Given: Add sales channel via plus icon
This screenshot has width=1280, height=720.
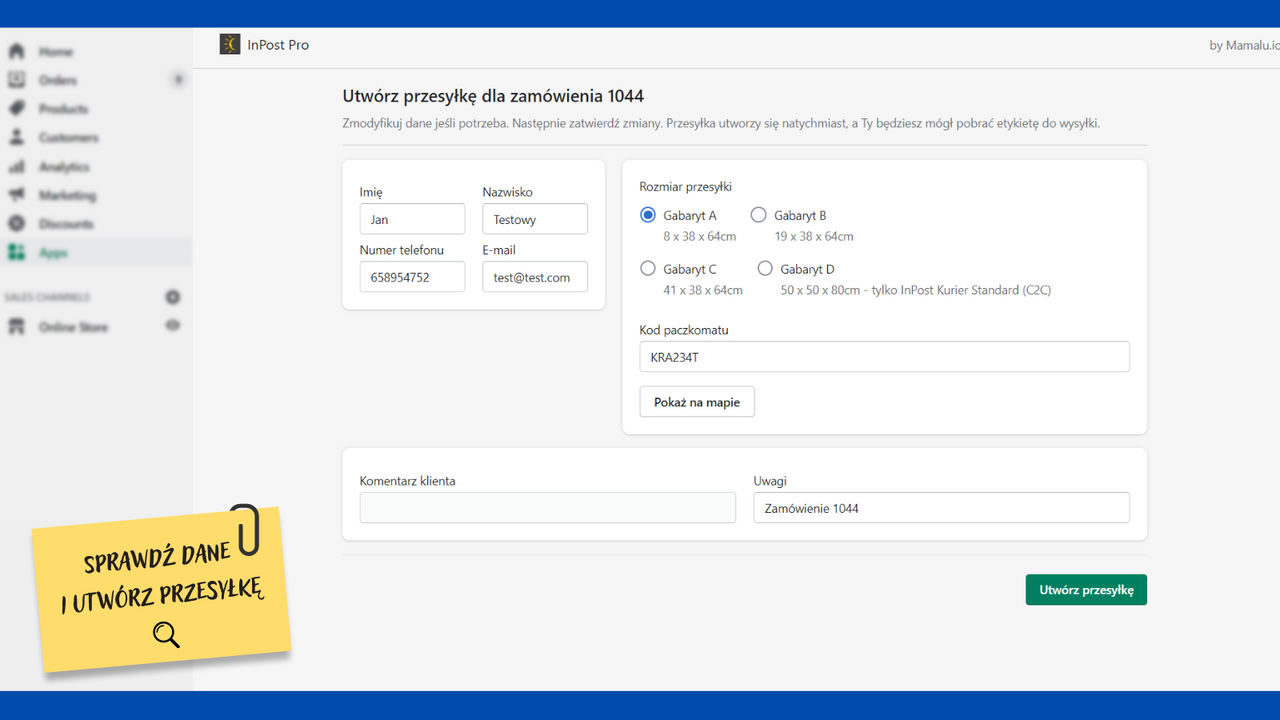Looking at the screenshot, I should 173,297.
